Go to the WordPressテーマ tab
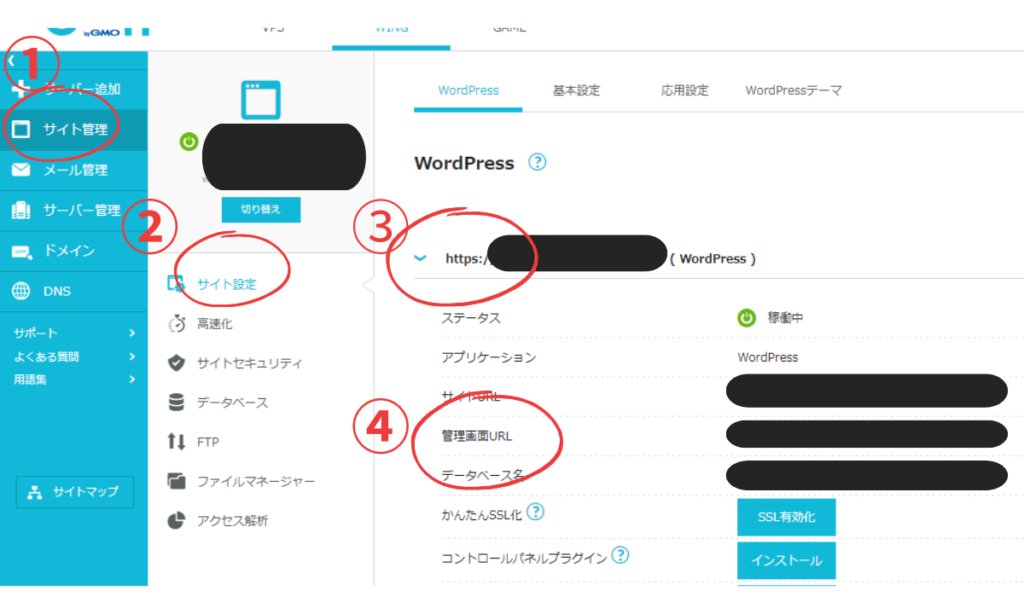The height and width of the screenshot is (614, 1024). coord(793,91)
